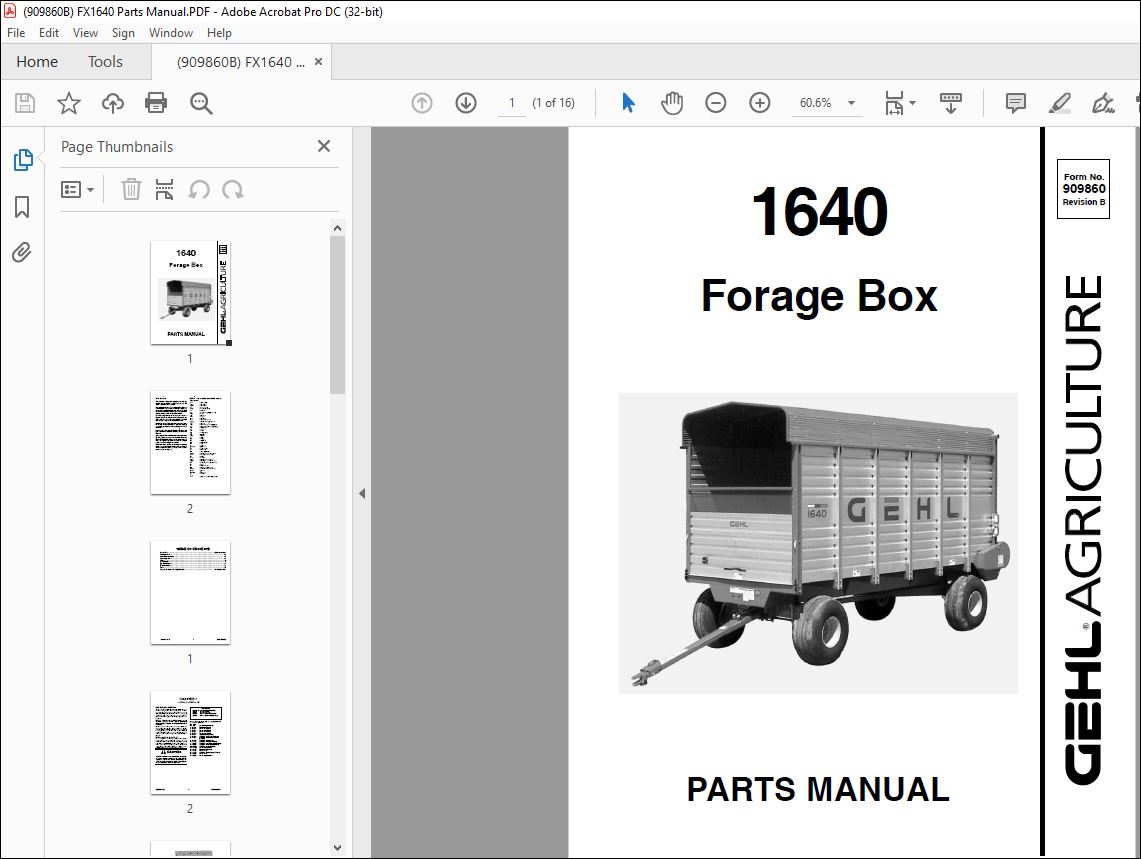Show the Page Thumbnails pane icon
This screenshot has width=1141, height=859.
[23, 159]
